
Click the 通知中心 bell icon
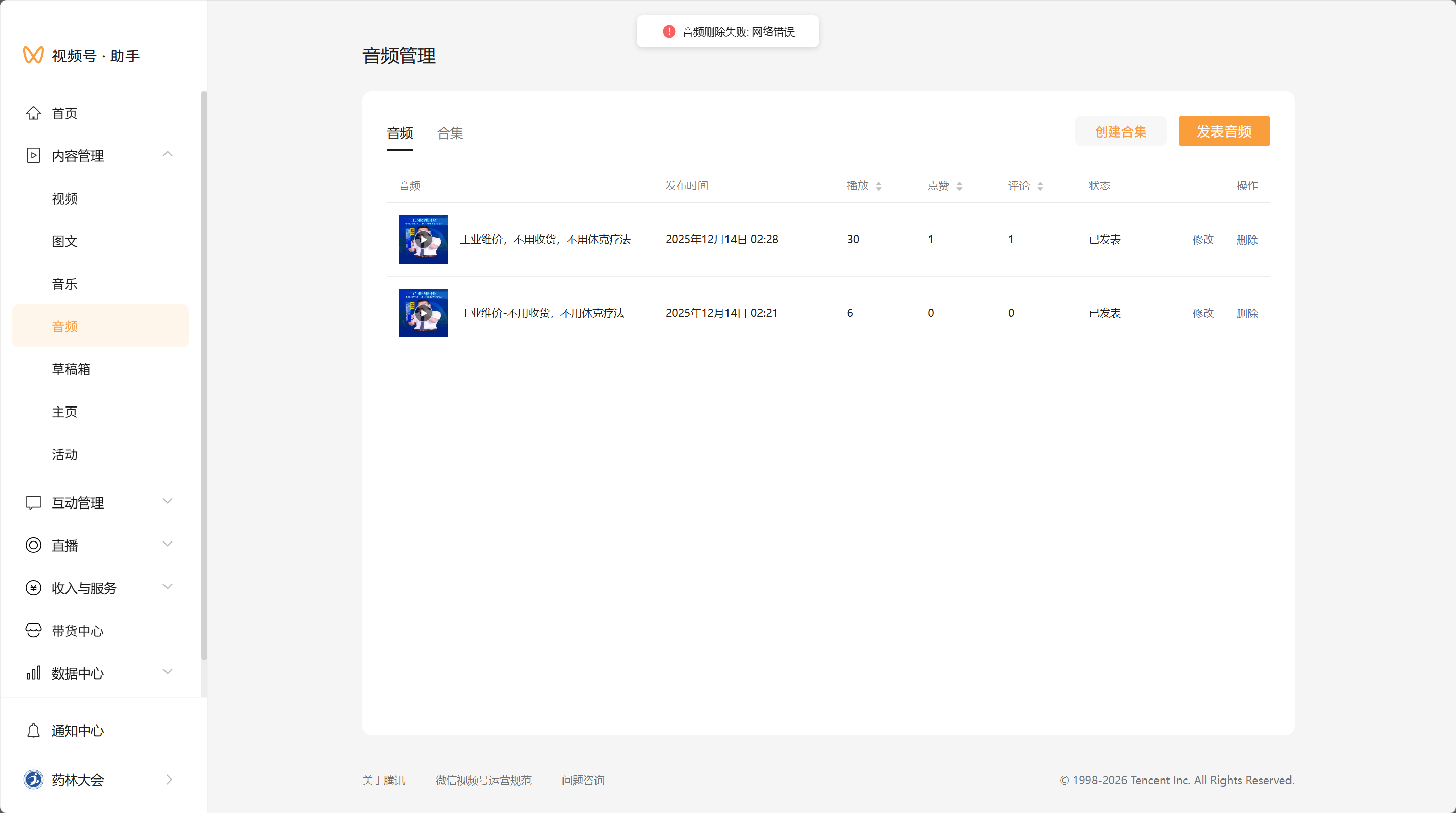pyautogui.click(x=34, y=730)
